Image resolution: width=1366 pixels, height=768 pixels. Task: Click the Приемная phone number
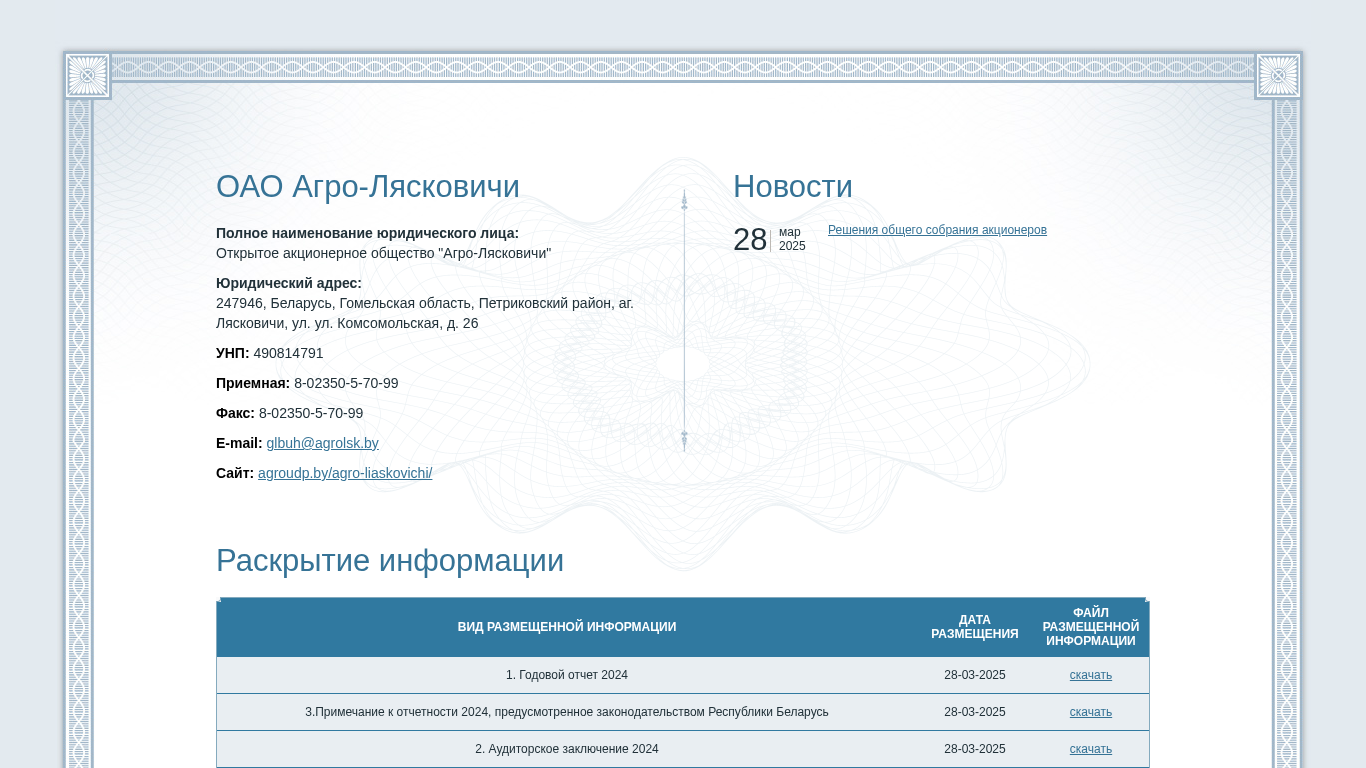pyautogui.click(x=346, y=383)
